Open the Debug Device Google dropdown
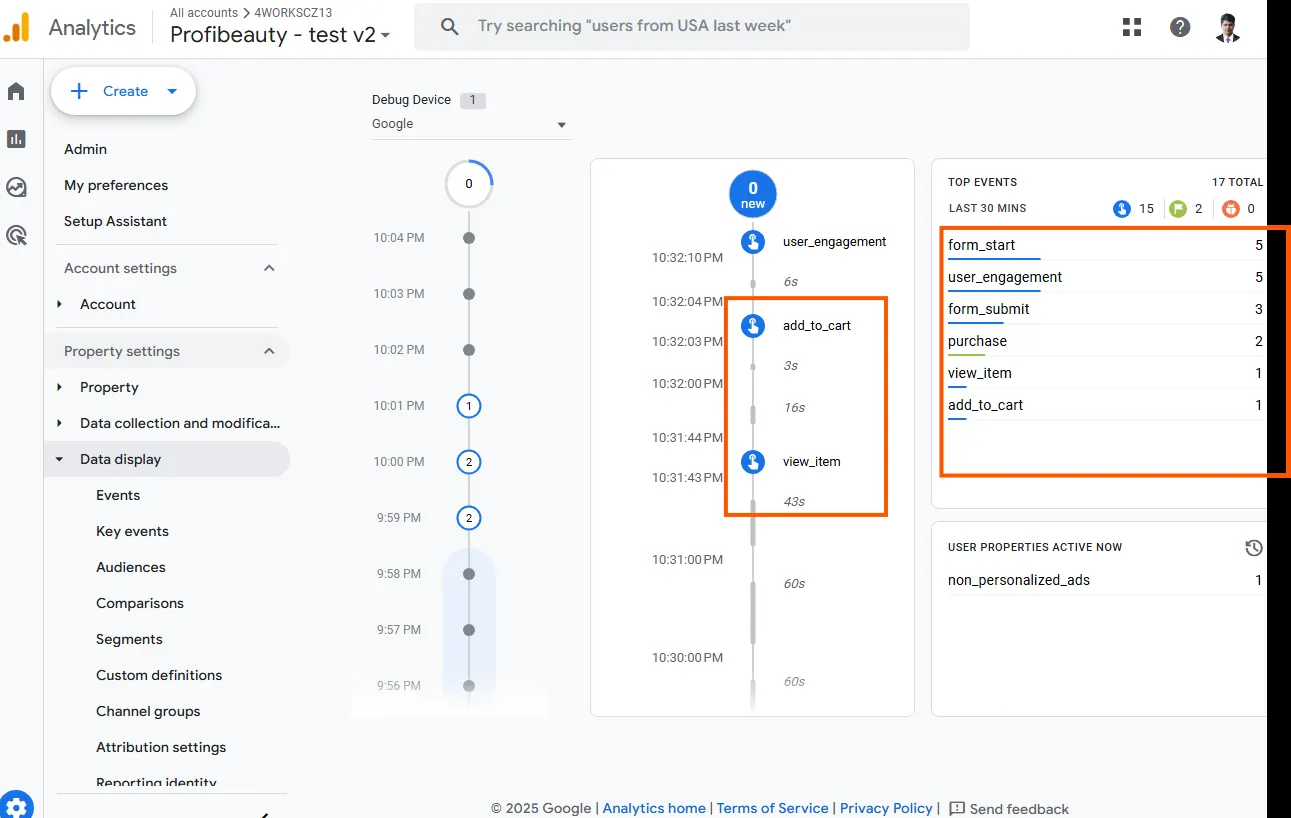The image size is (1291, 818). click(x=470, y=124)
